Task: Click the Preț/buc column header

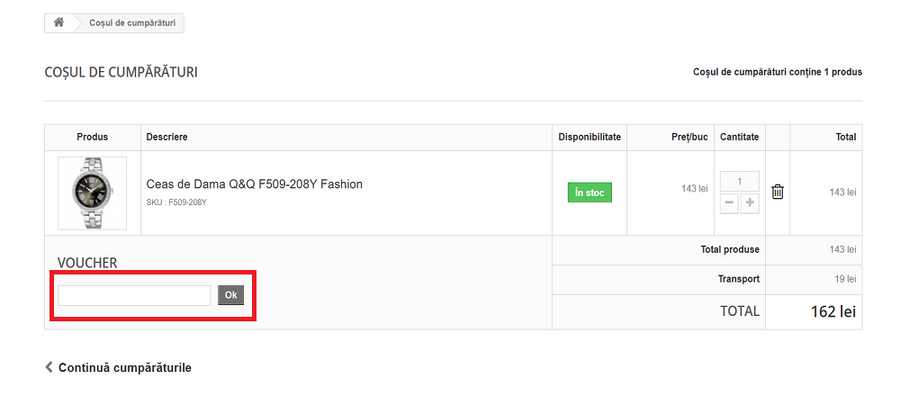Action: click(690, 137)
